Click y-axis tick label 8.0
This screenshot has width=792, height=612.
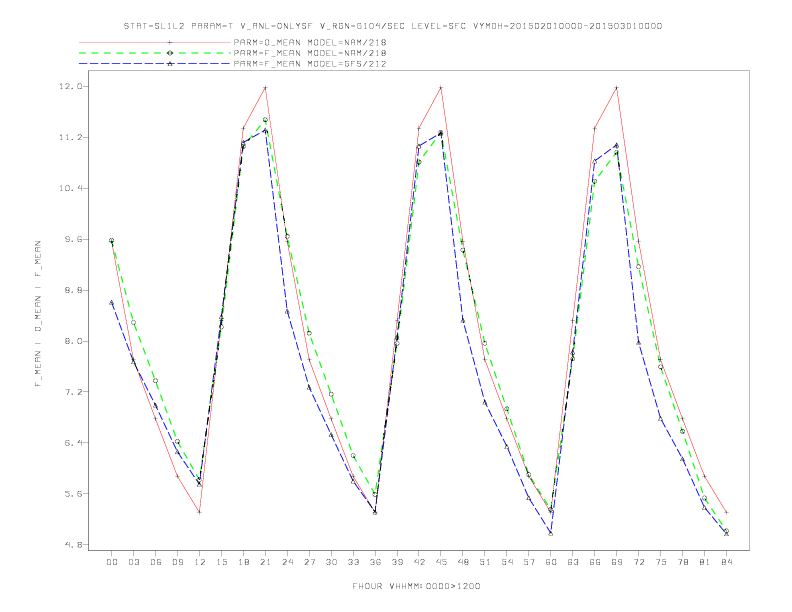tap(73, 341)
